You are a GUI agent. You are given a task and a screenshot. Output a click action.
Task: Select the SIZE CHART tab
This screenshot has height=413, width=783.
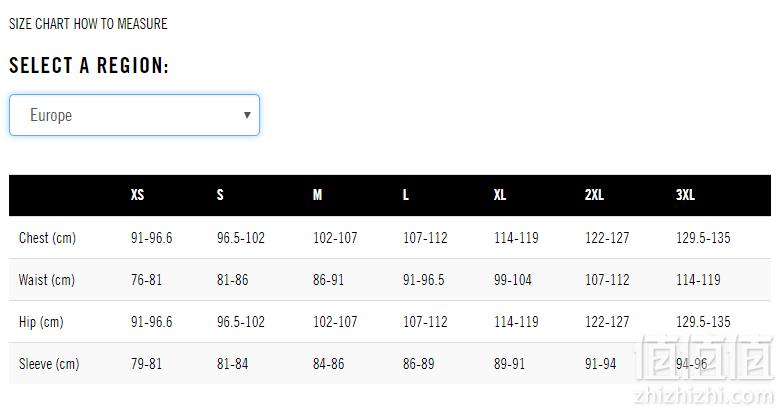(39, 23)
